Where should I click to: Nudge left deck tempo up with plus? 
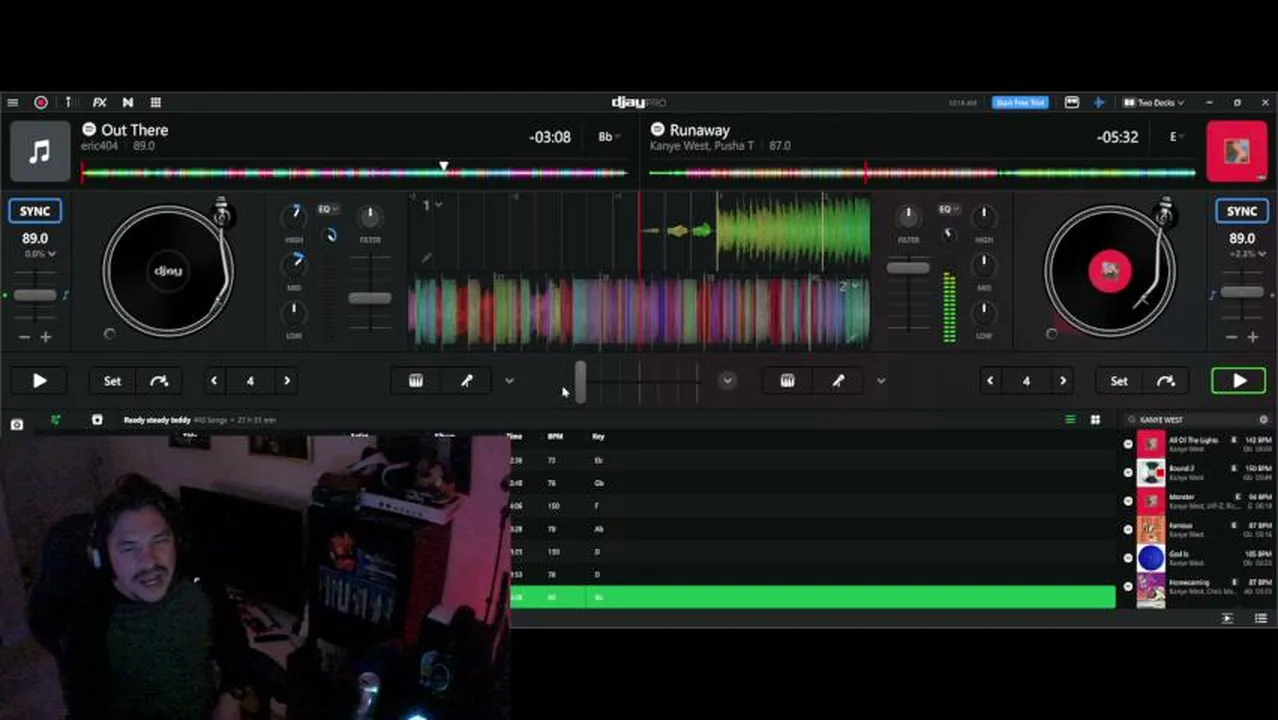[x=45, y=338]
